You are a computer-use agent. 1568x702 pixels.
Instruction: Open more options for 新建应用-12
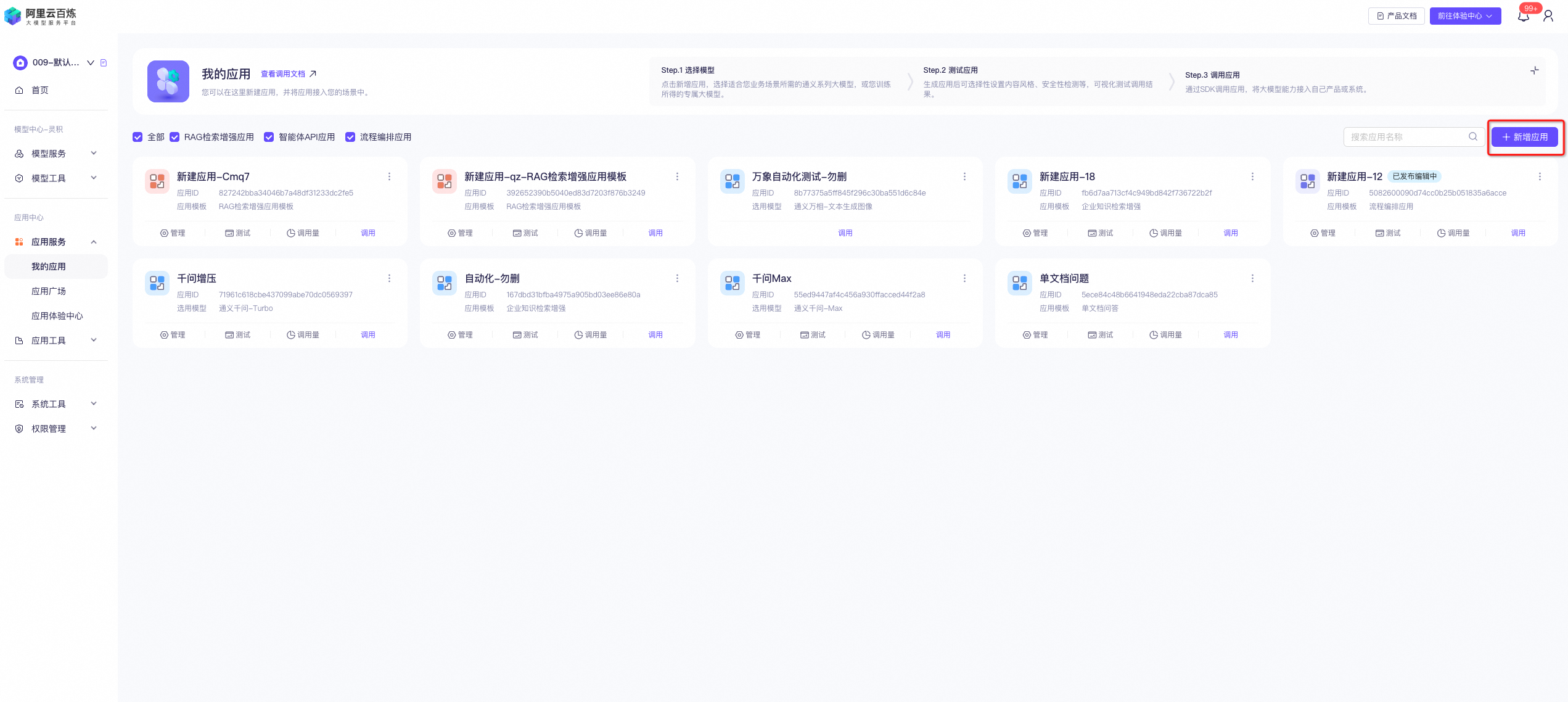[x=1540, y=177]
